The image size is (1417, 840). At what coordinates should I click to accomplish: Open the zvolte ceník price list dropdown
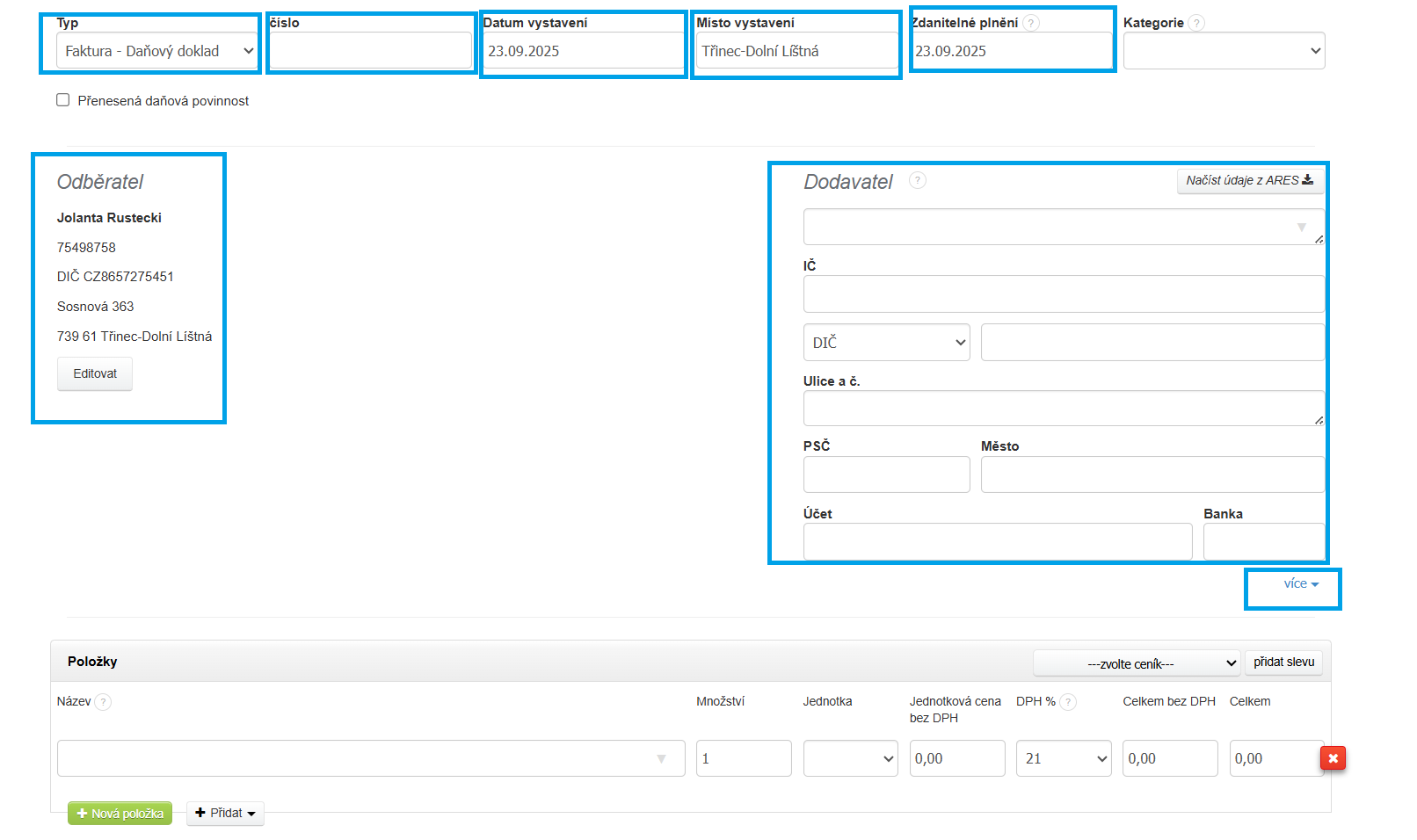click(x=1136, y=663)
